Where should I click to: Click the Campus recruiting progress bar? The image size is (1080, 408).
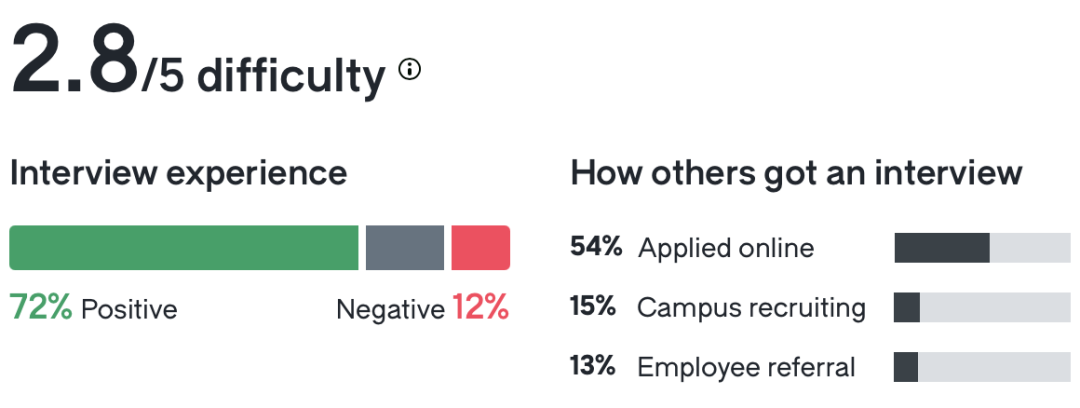pos(982,308)
